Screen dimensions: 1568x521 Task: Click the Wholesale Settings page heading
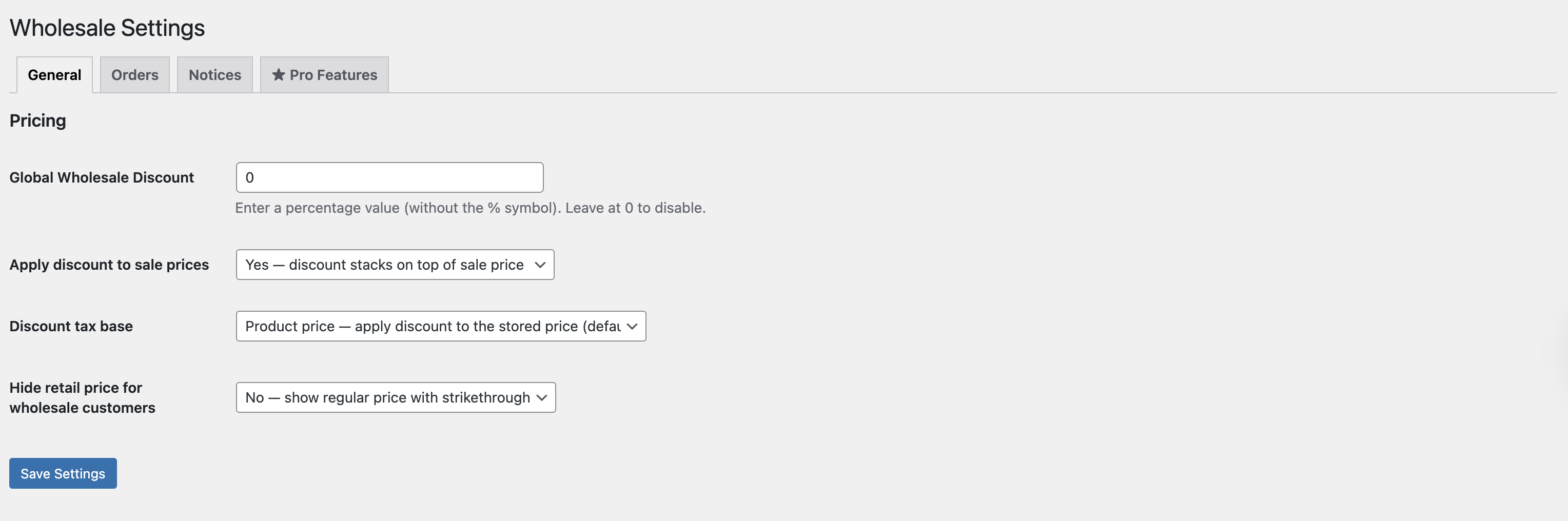click(x=107, y=27)
